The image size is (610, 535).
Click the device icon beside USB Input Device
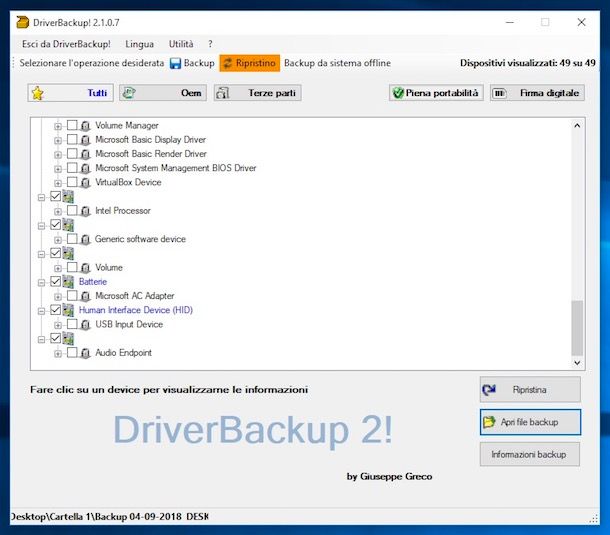pos(85,325)
